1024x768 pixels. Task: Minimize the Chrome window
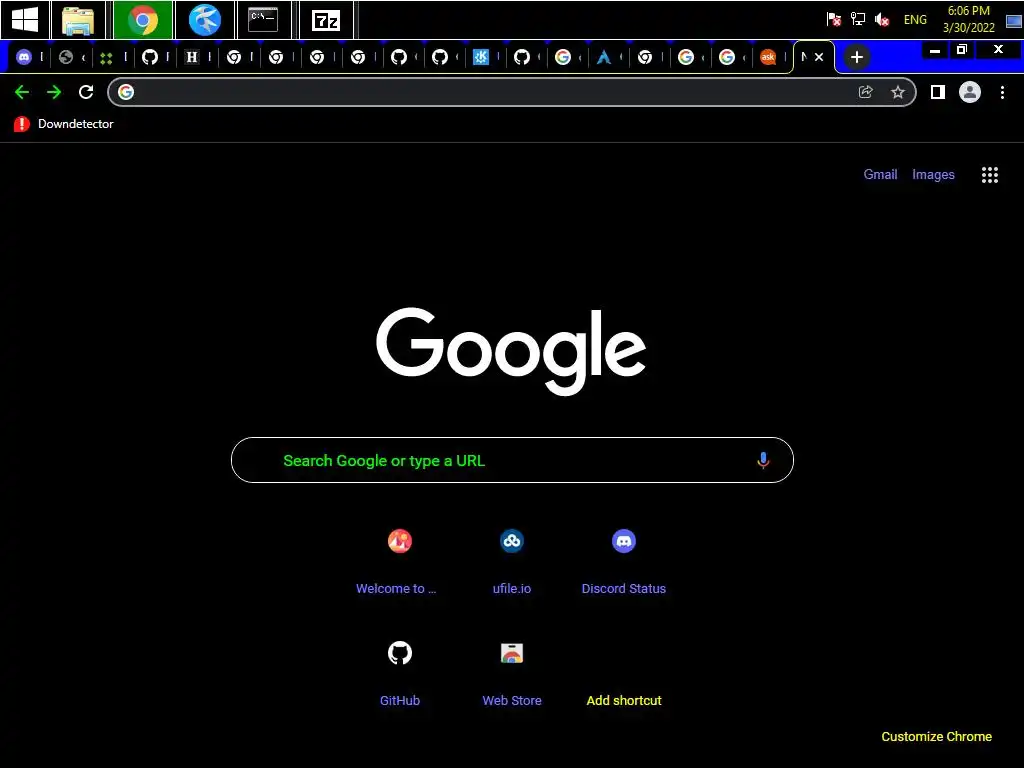pyautogui.click(x=935, y=50)
